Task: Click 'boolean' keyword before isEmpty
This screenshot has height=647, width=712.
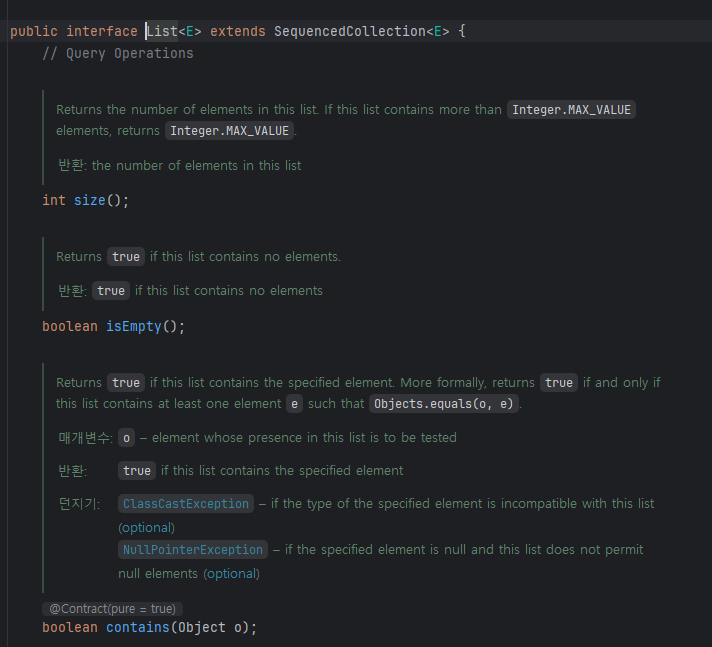Action: point(70,326)
